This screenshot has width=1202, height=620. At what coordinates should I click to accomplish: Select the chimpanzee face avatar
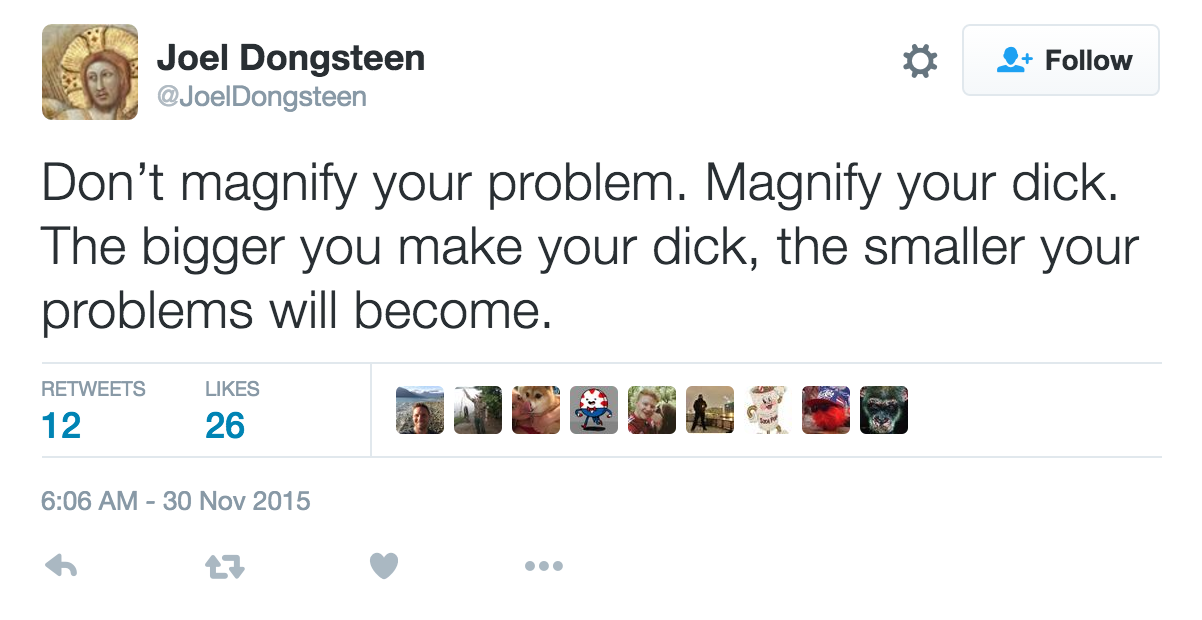point(884,410)
